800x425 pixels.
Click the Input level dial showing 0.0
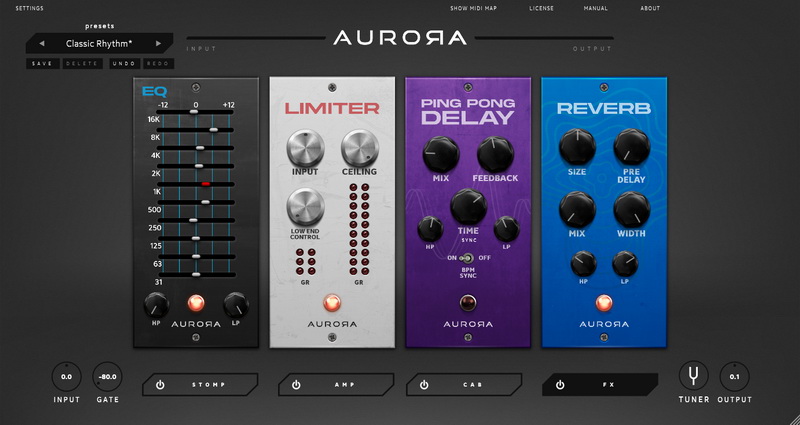(x=66, y=377)
